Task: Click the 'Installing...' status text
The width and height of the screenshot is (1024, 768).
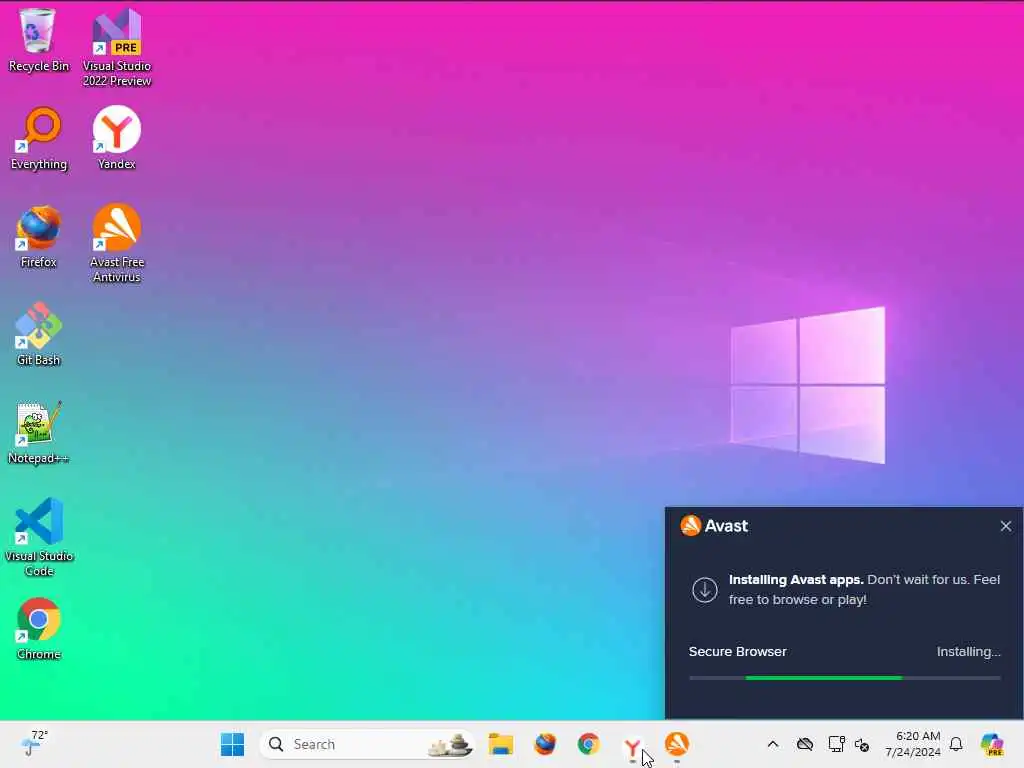Action: [x=968, y=652]
